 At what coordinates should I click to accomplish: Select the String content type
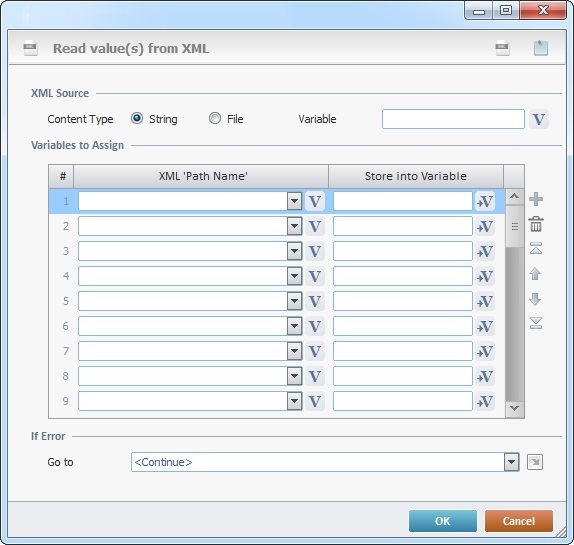tap(137, 119)
